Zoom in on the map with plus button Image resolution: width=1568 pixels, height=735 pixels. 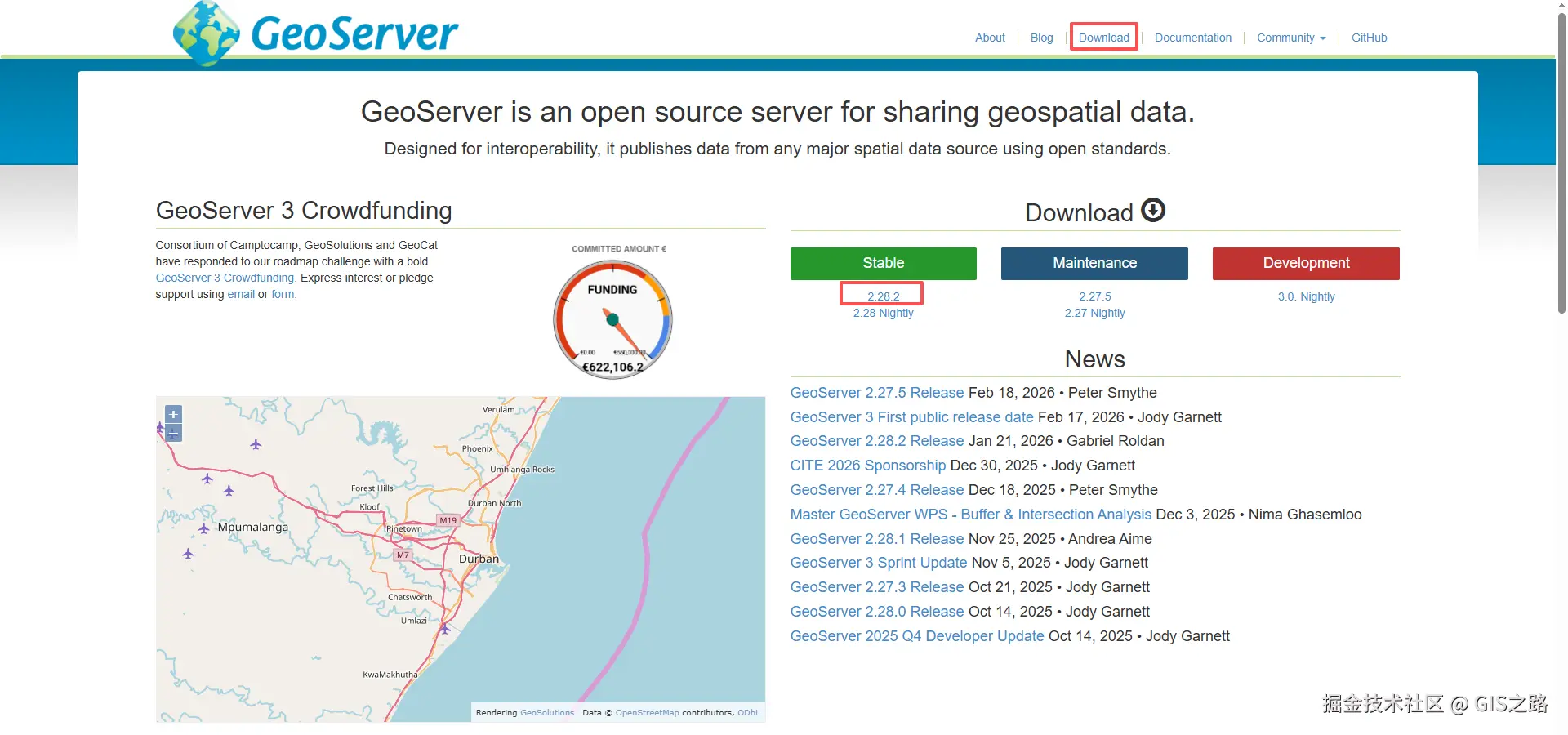(173, 414)
